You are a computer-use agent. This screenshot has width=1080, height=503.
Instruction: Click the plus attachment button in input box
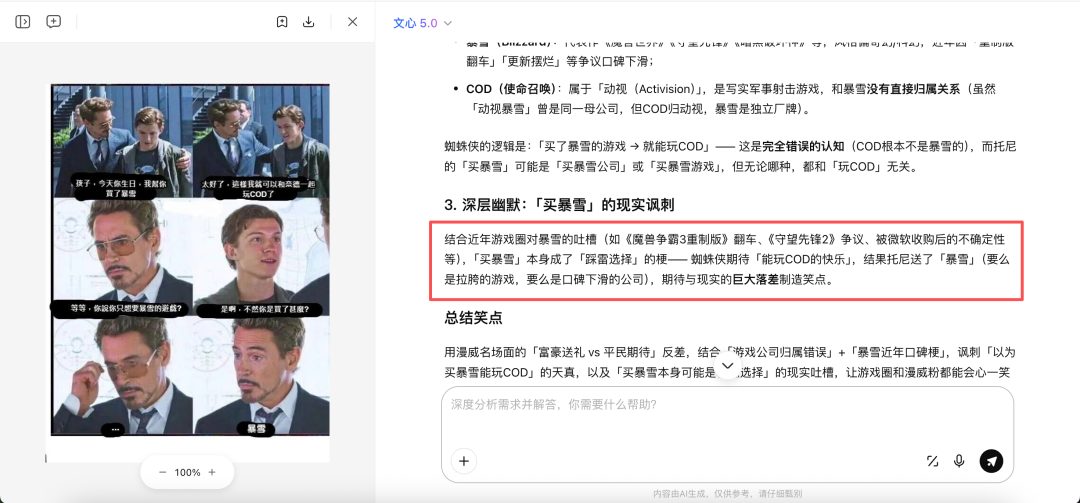pos(463,461)
